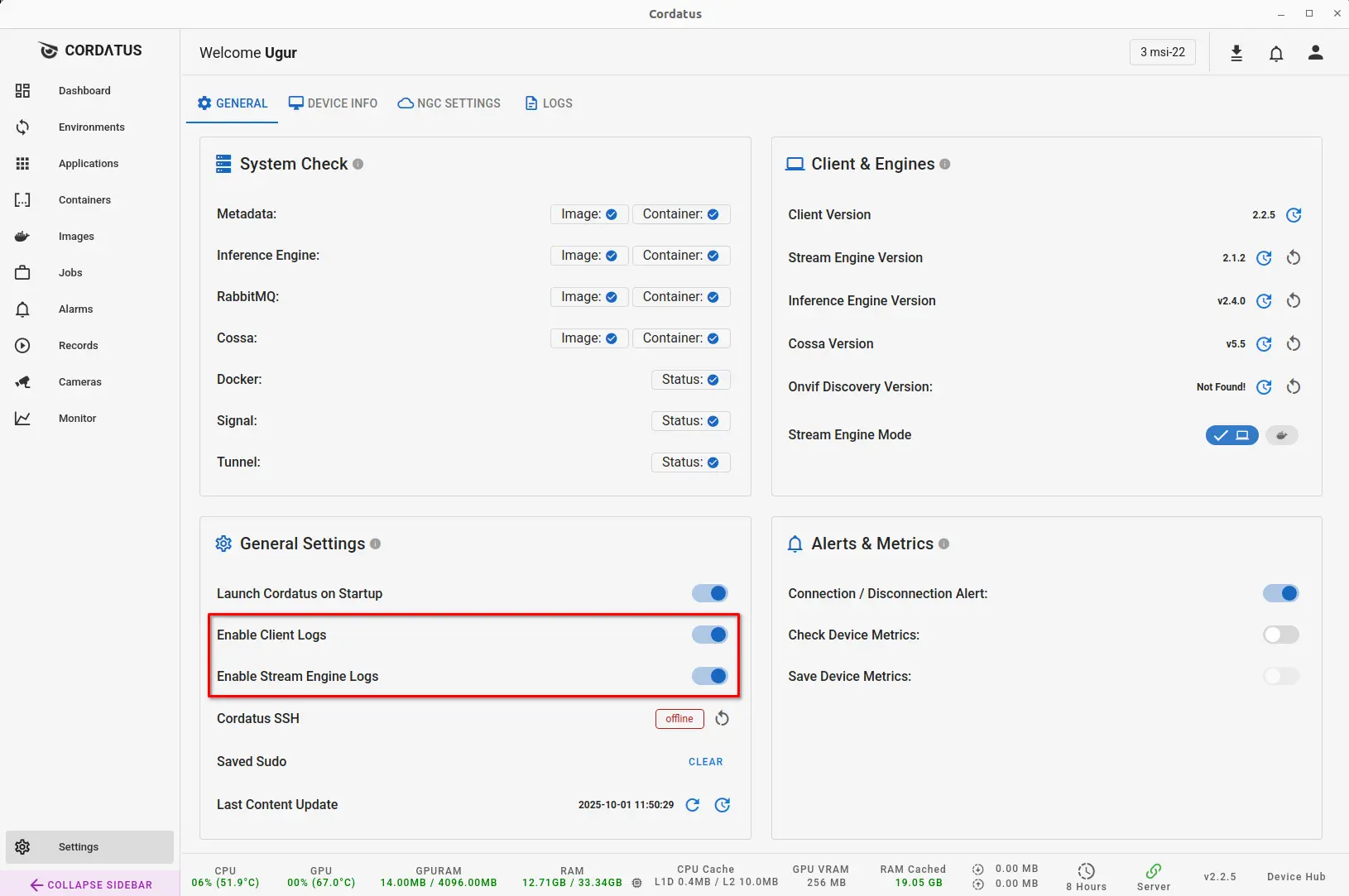Image resolution: width=1349 pixels, height=896 pixels.
Task: Toggle Launch Cordatus on Startup switch
Action: (709, 593)
